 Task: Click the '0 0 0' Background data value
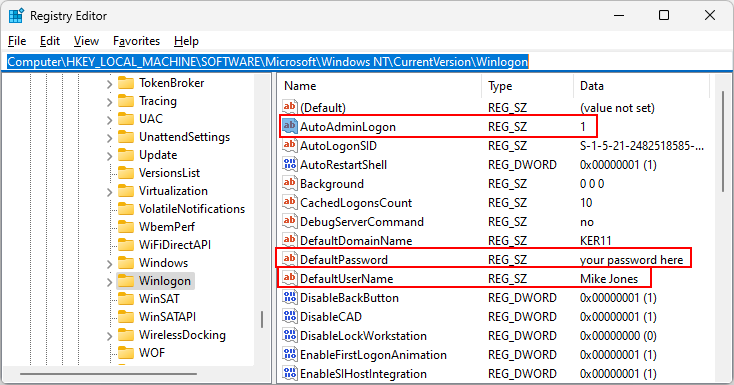pos(592,184)
